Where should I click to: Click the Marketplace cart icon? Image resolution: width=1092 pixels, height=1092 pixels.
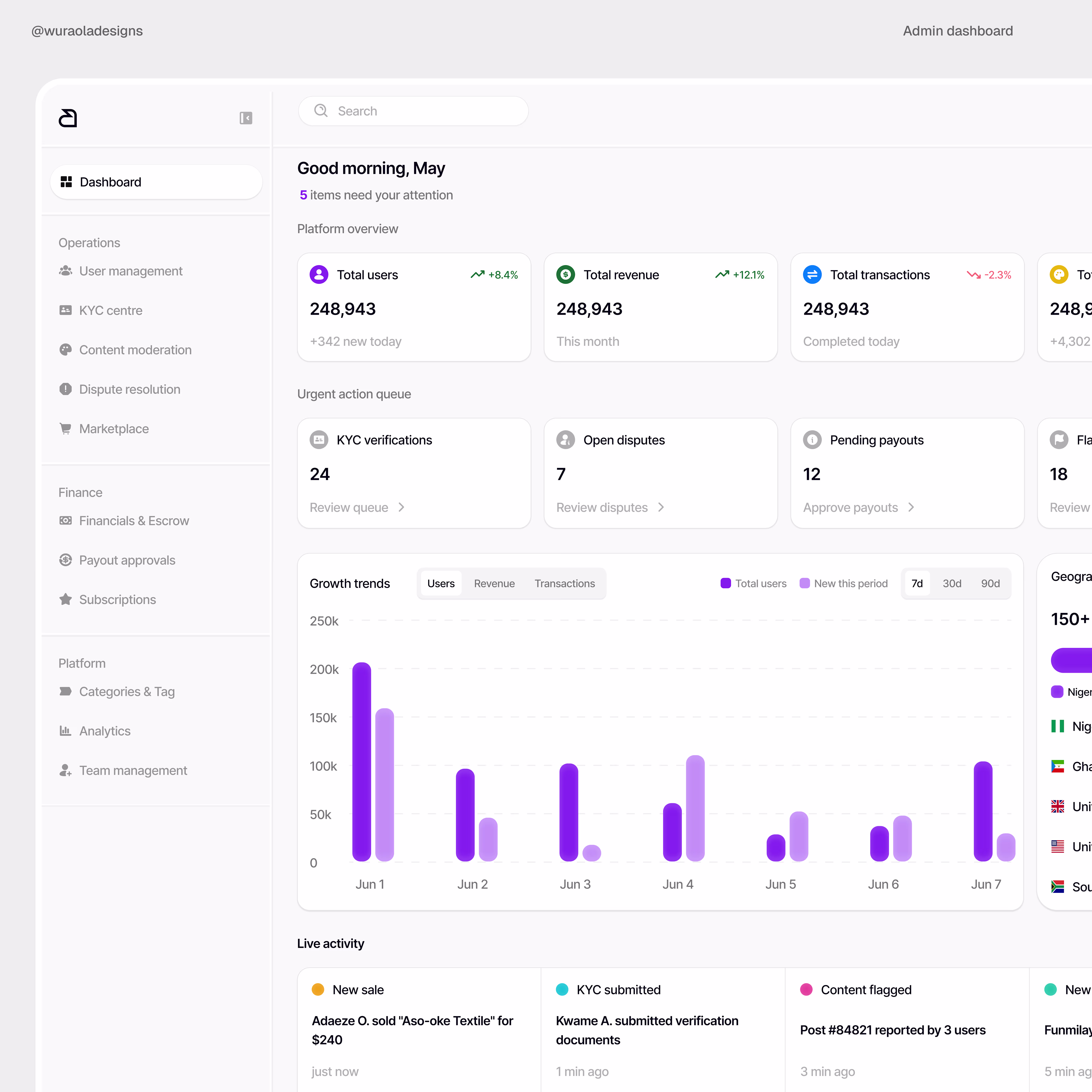click(x=66, y=428)
